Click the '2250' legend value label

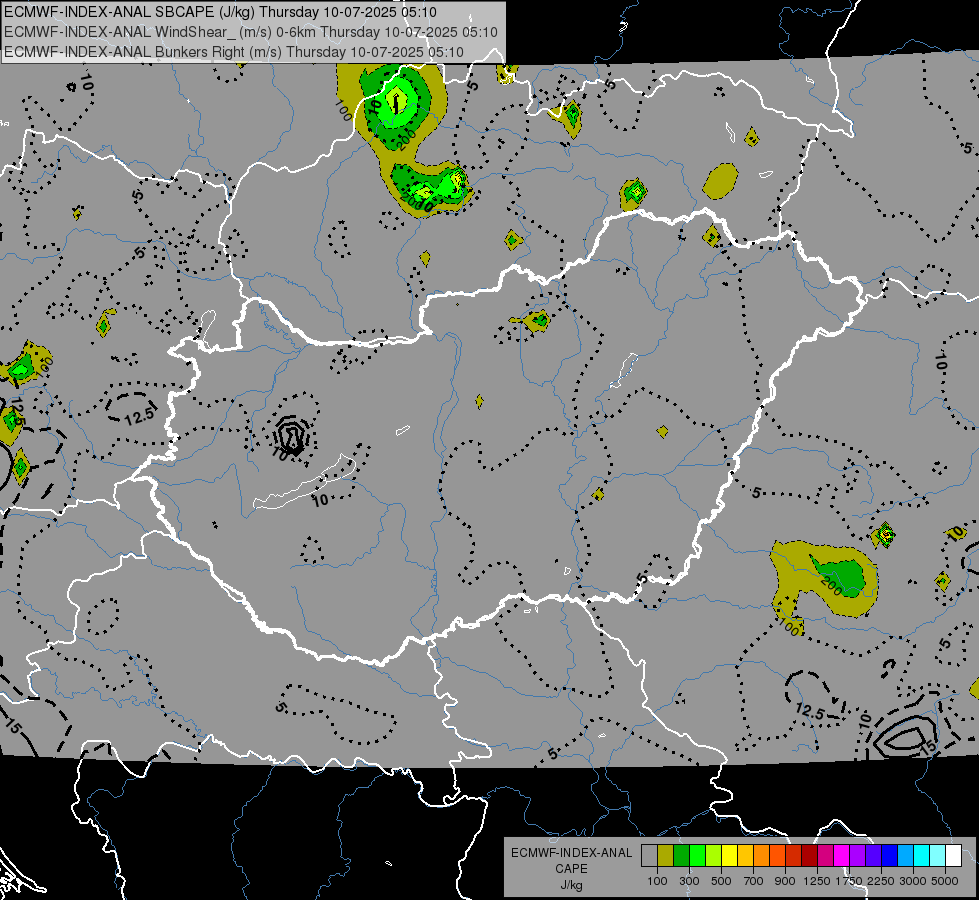tap(881, 881)
